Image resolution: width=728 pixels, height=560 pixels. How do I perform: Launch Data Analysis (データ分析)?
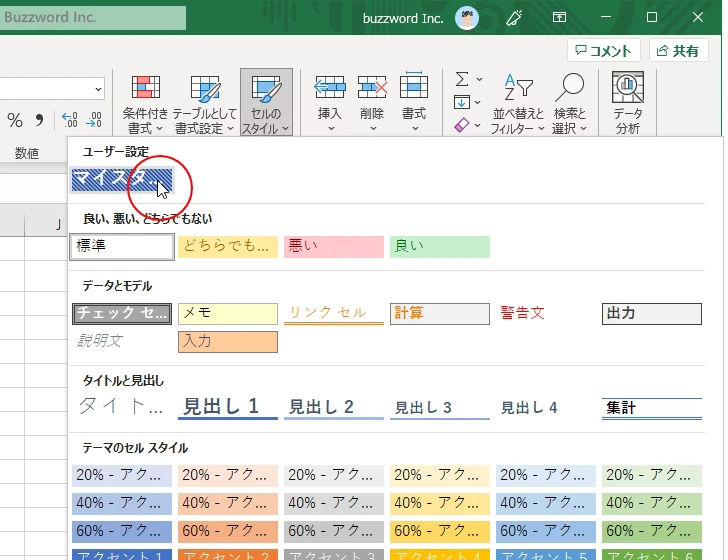[x=628, y=103]
